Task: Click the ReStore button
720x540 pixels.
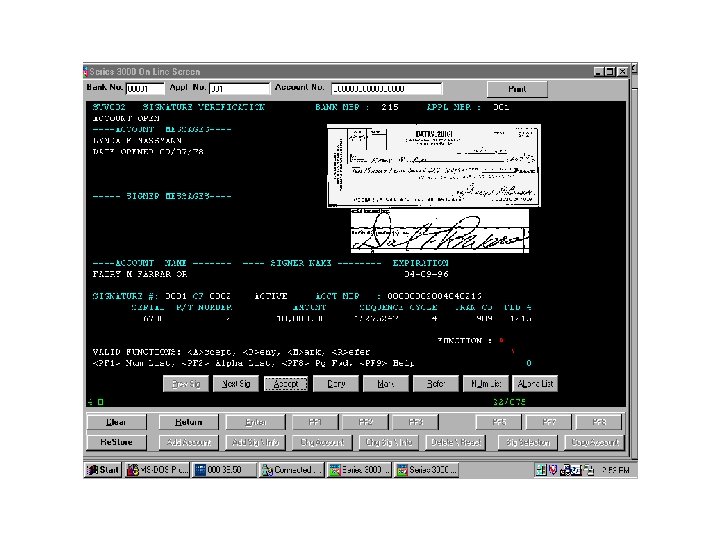Action: pos(117,442)
